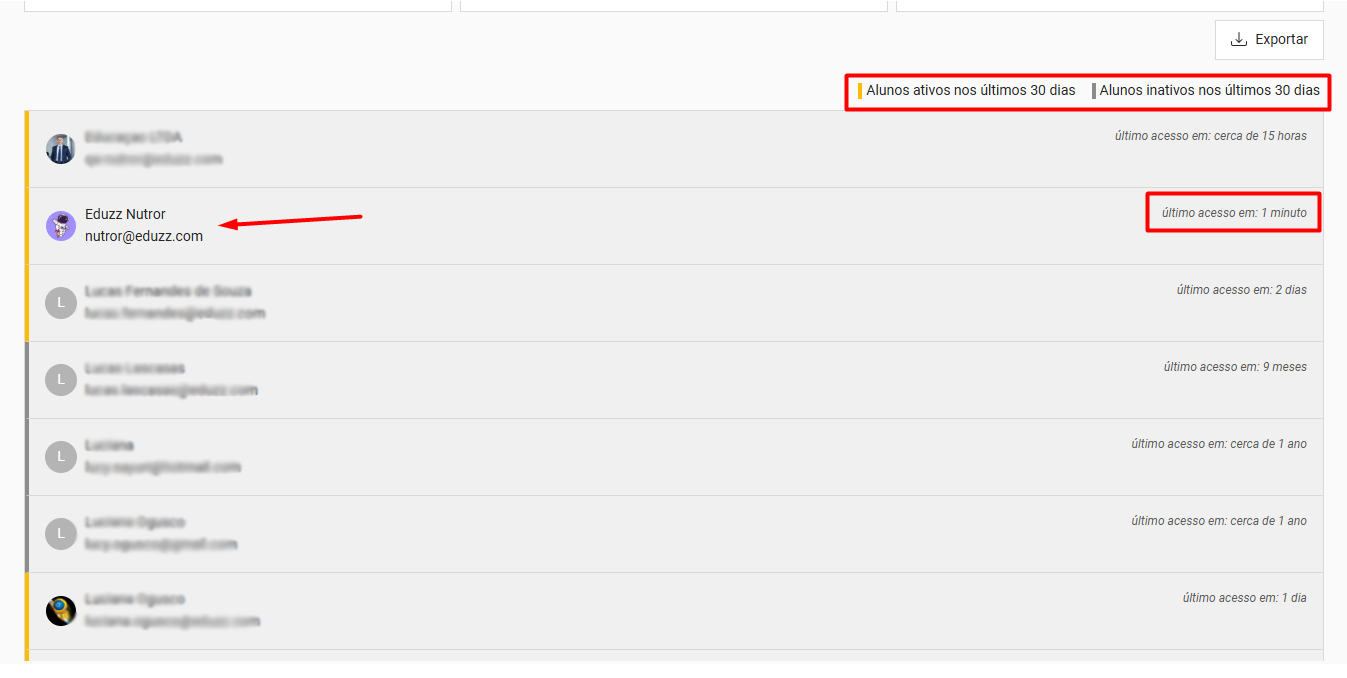This screenshot has height=678, width=1347.
Task: Click the 'último acesso em: 9 meses' text
Action: coord(1235,367)
